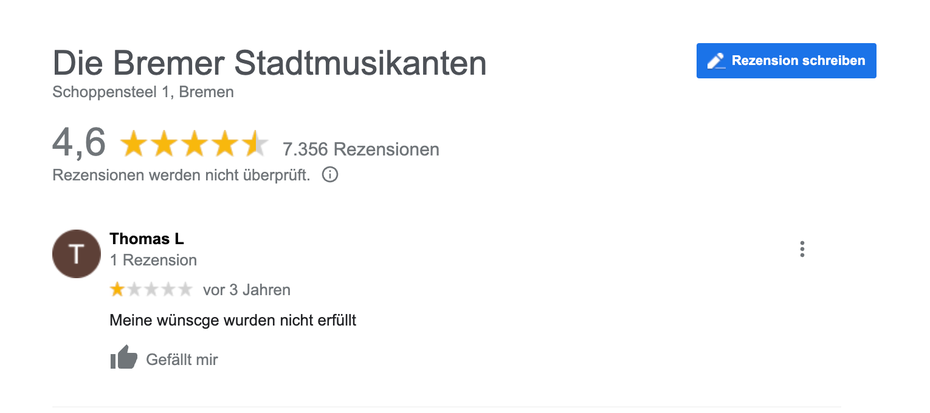Click the address Schoppensteel 1, Bremen
Screen dimensions: 930x413
coord(143,93)
